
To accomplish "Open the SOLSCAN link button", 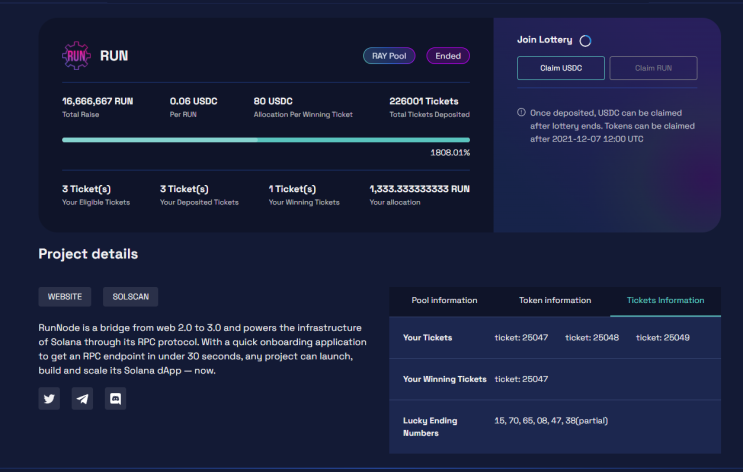I will 131,297.
